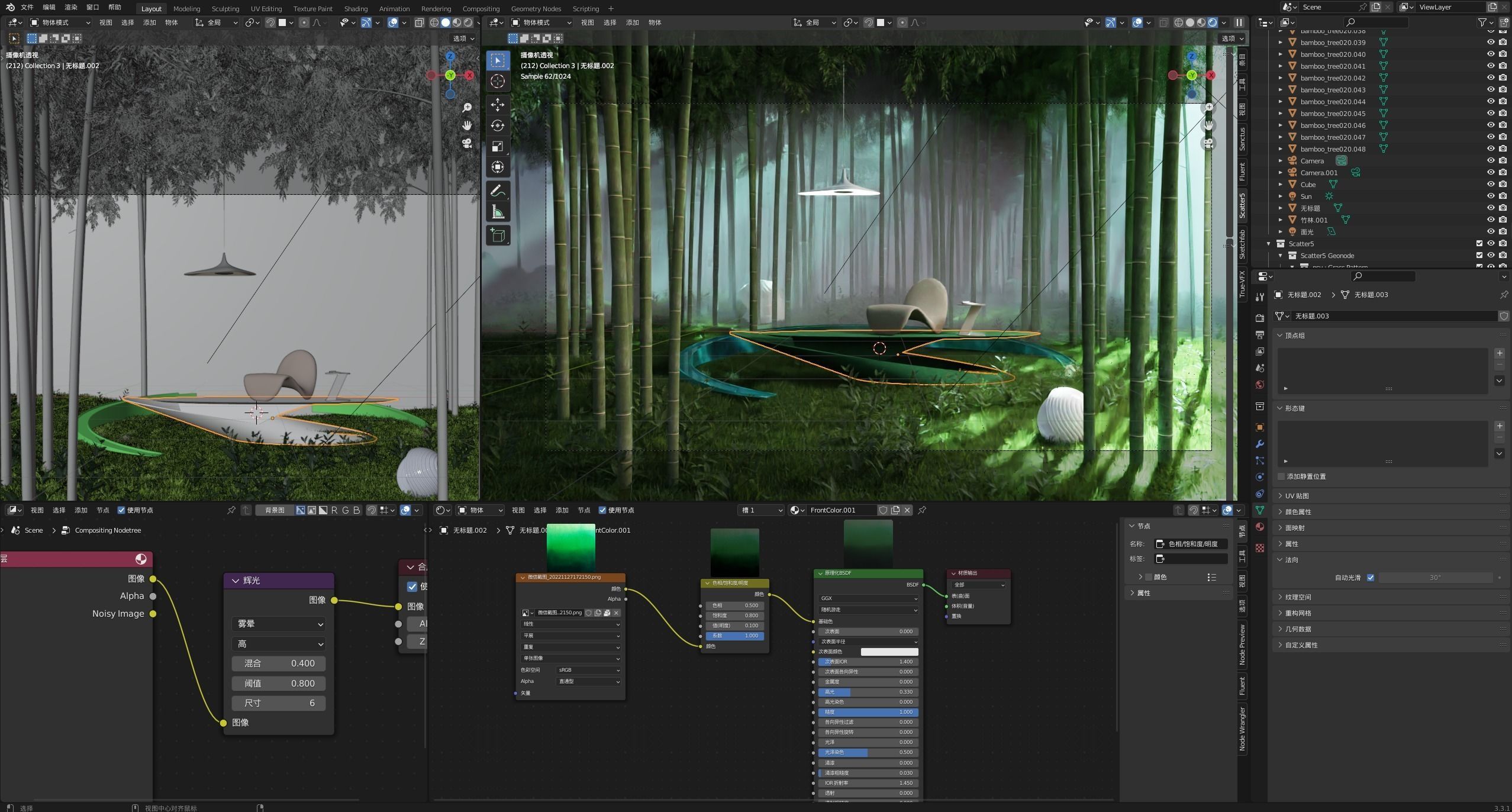Toggle Backdrop button in compositor
1512x812 pixels.
click(x=275, y=510)
